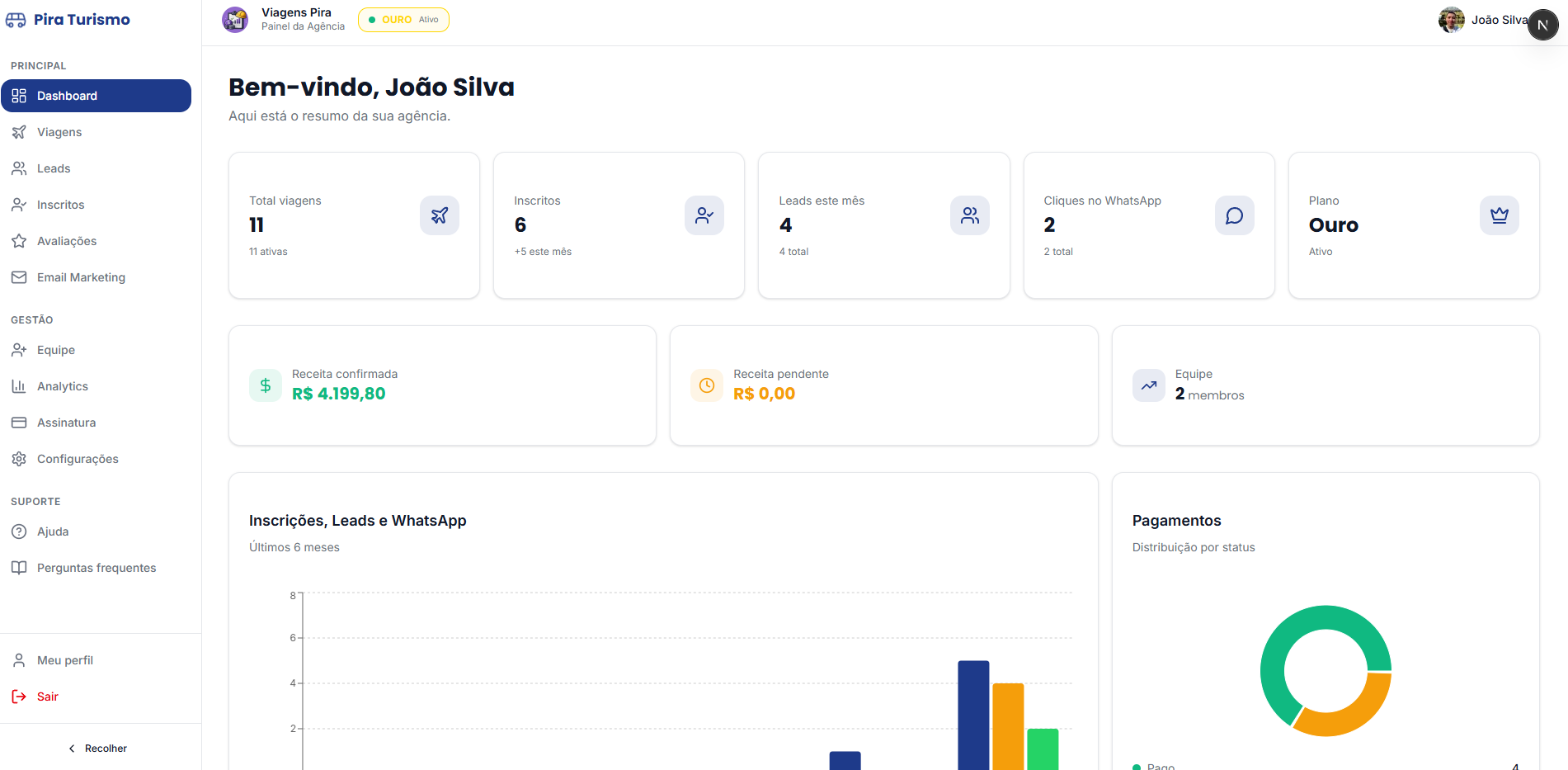Image resolution: width=1568 pixels, height=770 pixels.
Task: Click the crown icon in Plano card
Action: pyautogui.click(x=1499, y=215)
